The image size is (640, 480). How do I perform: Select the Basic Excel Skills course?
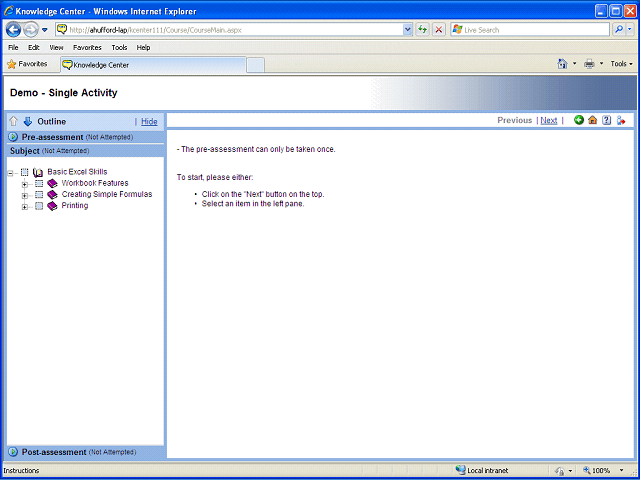click(77, 172)
